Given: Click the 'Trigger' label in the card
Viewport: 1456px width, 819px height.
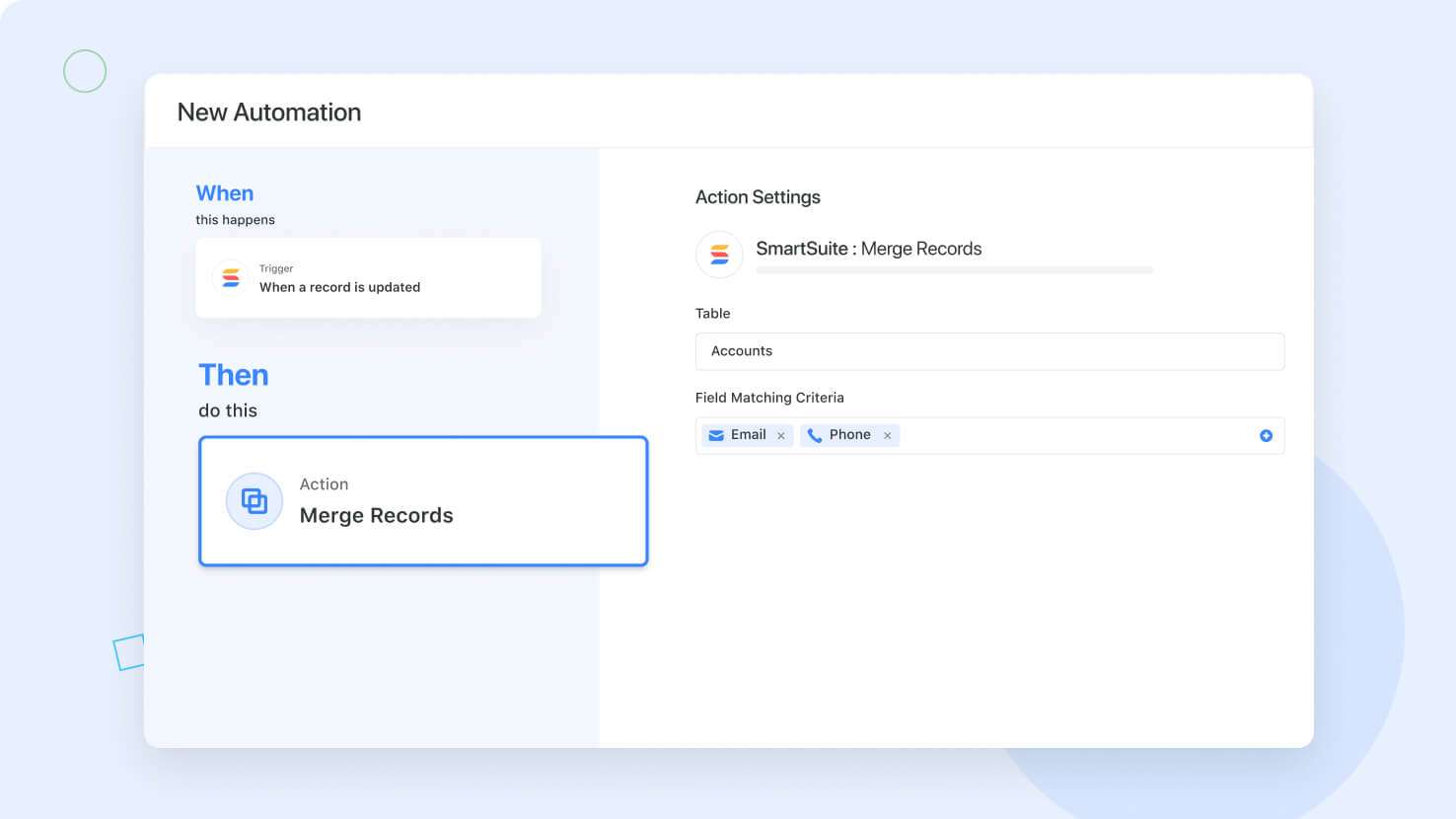Looking at the screenshot, I should pyautogui.click(x=276, y=268).
